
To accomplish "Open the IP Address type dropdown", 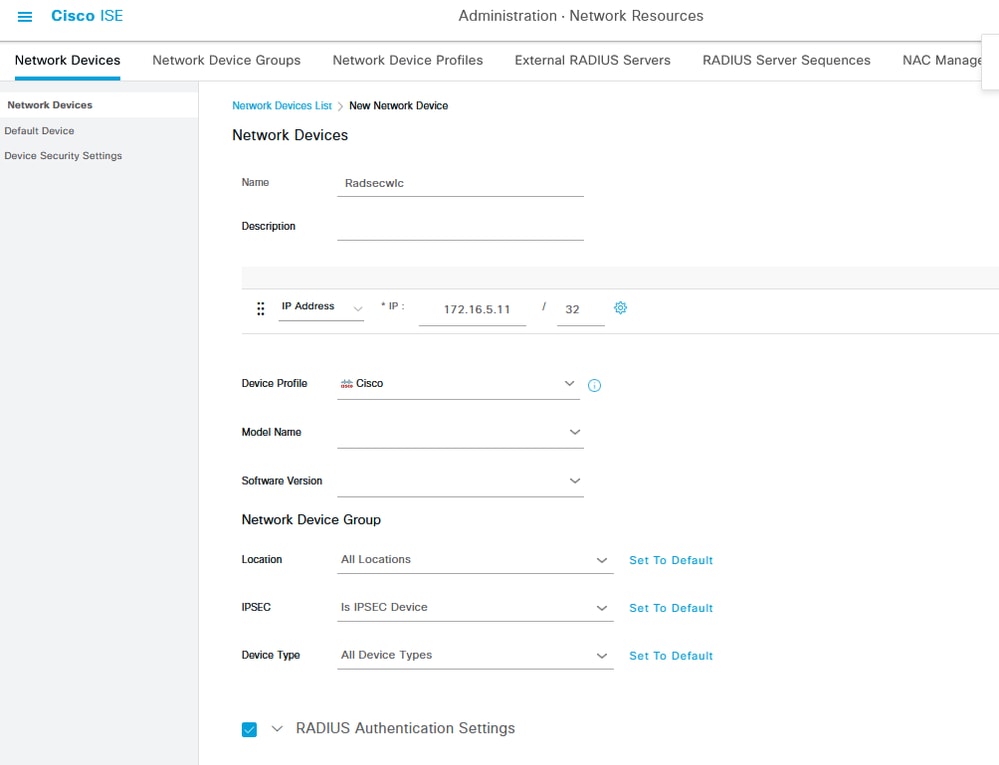I will coord(321,307).
